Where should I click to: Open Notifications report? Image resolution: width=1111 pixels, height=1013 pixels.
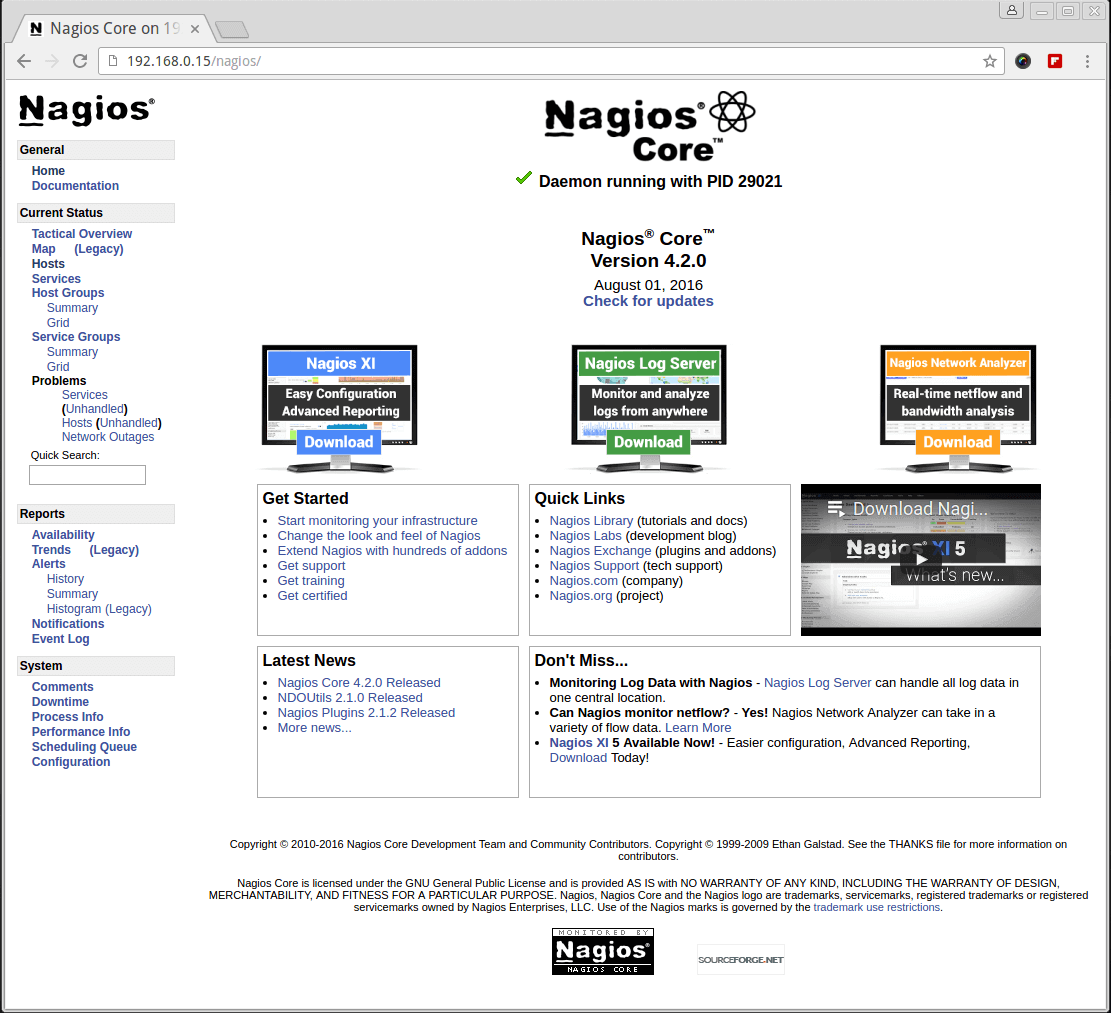coord(68,623)
